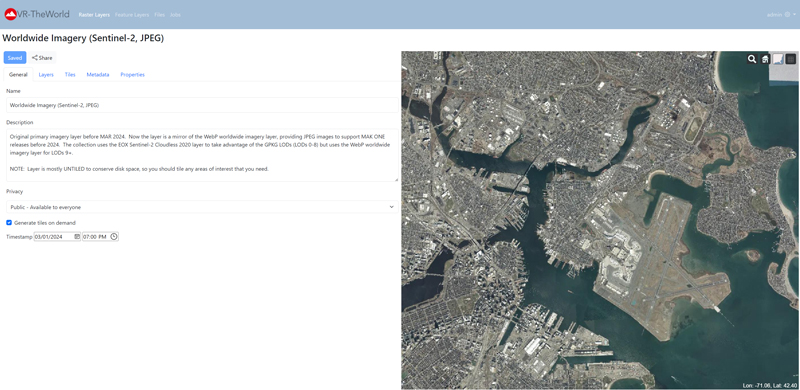Open the Privacy dropdown
This screenshot has height=390, width=800.
tap(202, 207)
